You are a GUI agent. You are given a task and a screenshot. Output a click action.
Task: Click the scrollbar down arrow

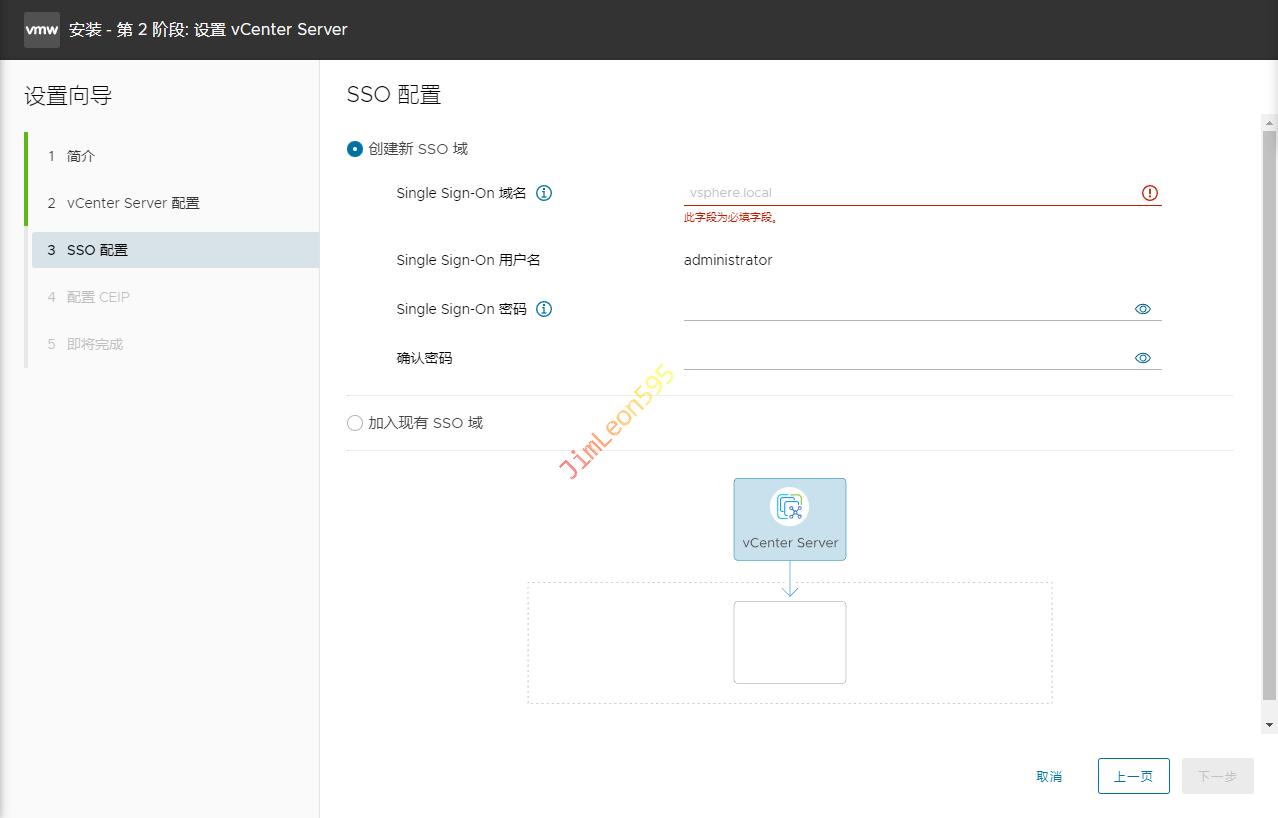[1269, 724]
